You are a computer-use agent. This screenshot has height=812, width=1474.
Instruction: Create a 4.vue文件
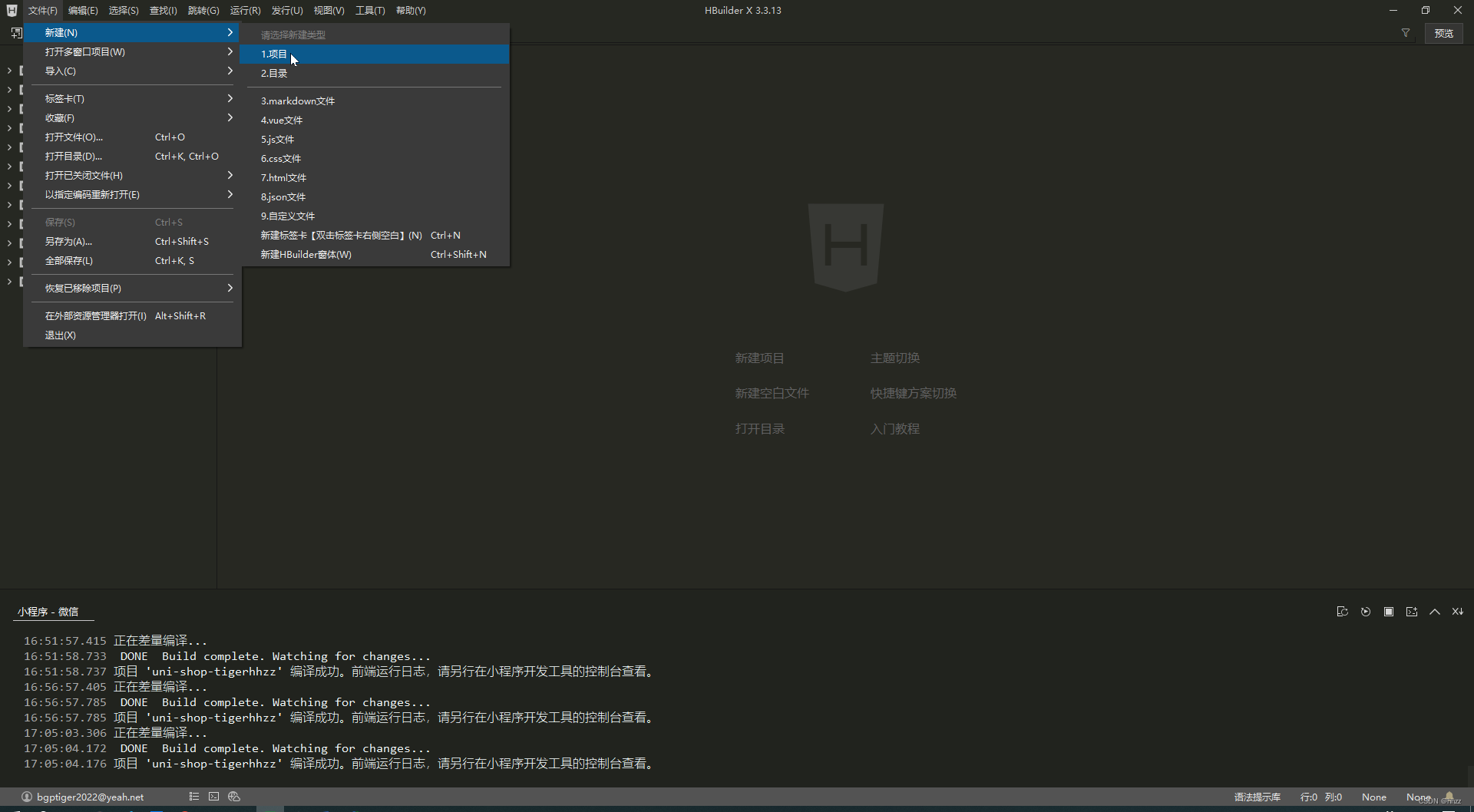click(x=375, y=120)
